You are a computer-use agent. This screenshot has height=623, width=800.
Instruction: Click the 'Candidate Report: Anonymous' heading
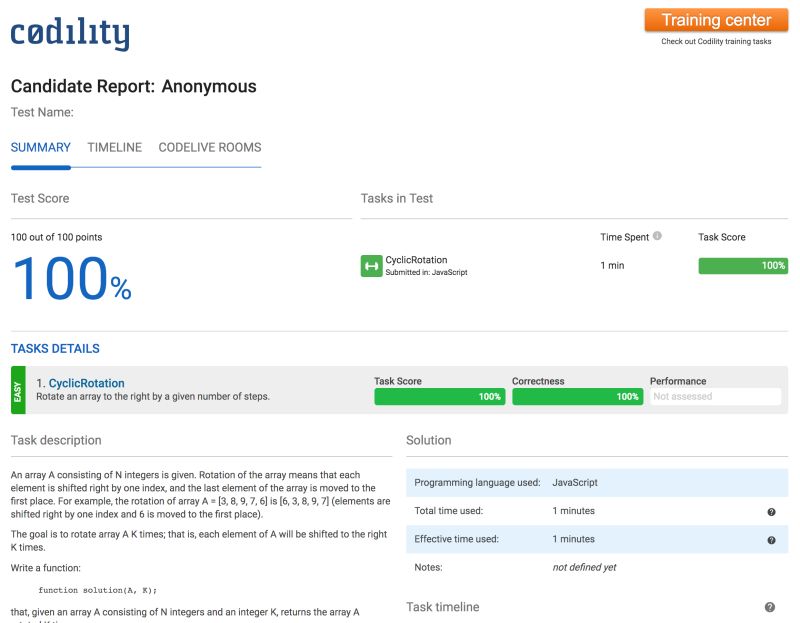click(134, 86)
